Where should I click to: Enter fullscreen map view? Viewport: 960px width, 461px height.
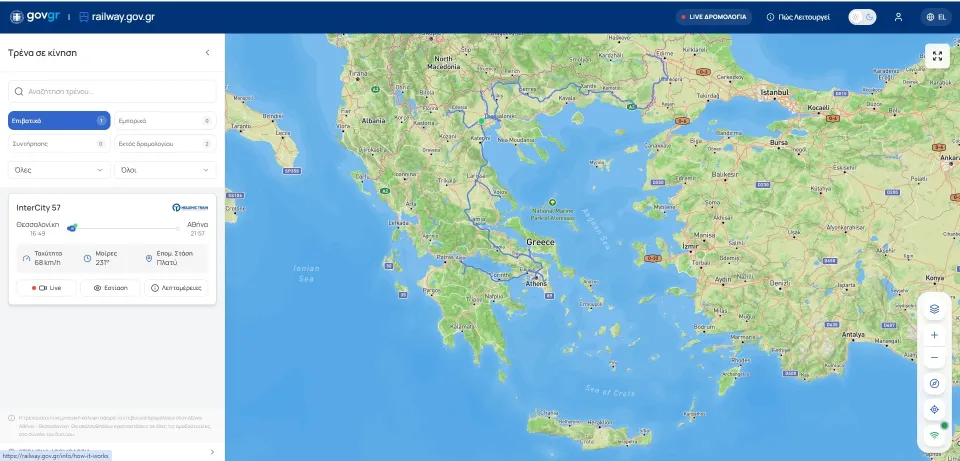tap(937, 56)
